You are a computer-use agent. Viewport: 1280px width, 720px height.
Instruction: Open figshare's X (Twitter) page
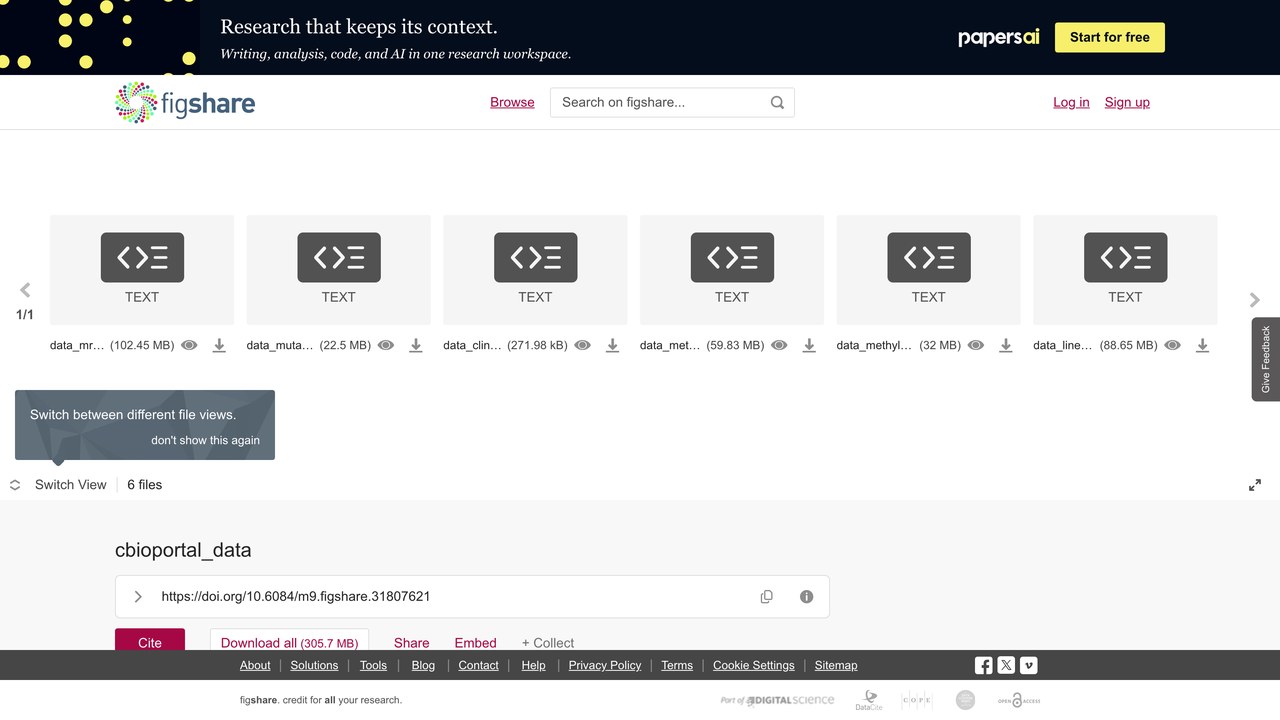pos(1006,665)
